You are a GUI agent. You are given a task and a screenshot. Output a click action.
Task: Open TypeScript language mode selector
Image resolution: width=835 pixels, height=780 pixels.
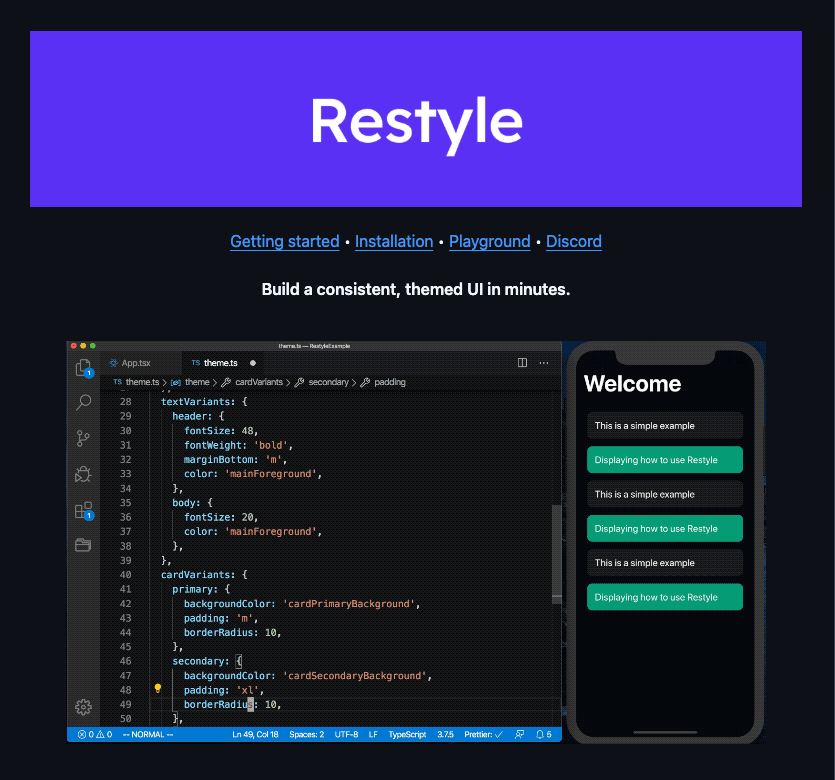407,735
